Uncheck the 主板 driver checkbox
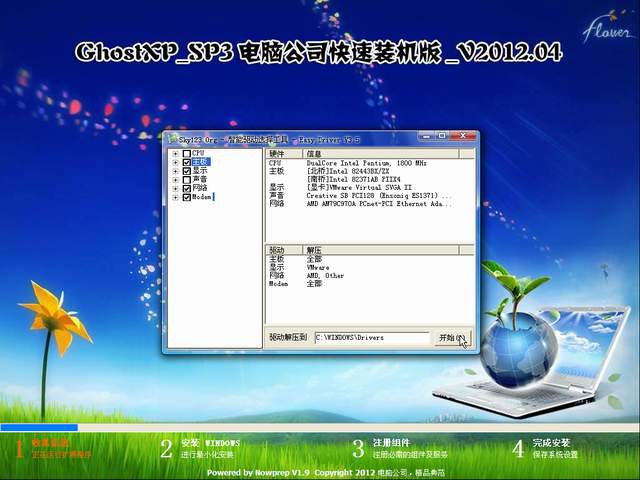 tap(187, 162)
